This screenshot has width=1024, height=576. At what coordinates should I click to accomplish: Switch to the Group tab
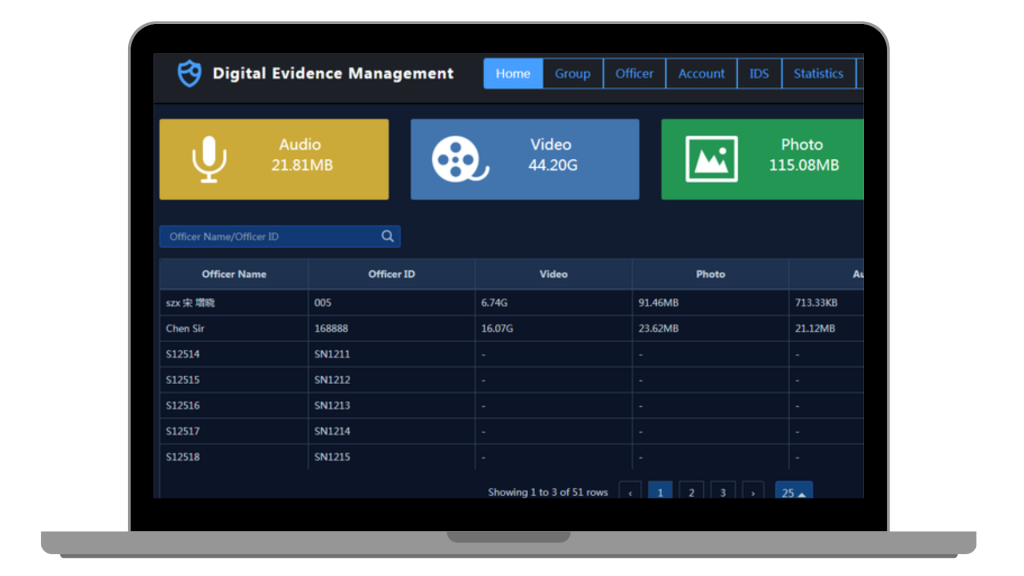coord(573,74)
